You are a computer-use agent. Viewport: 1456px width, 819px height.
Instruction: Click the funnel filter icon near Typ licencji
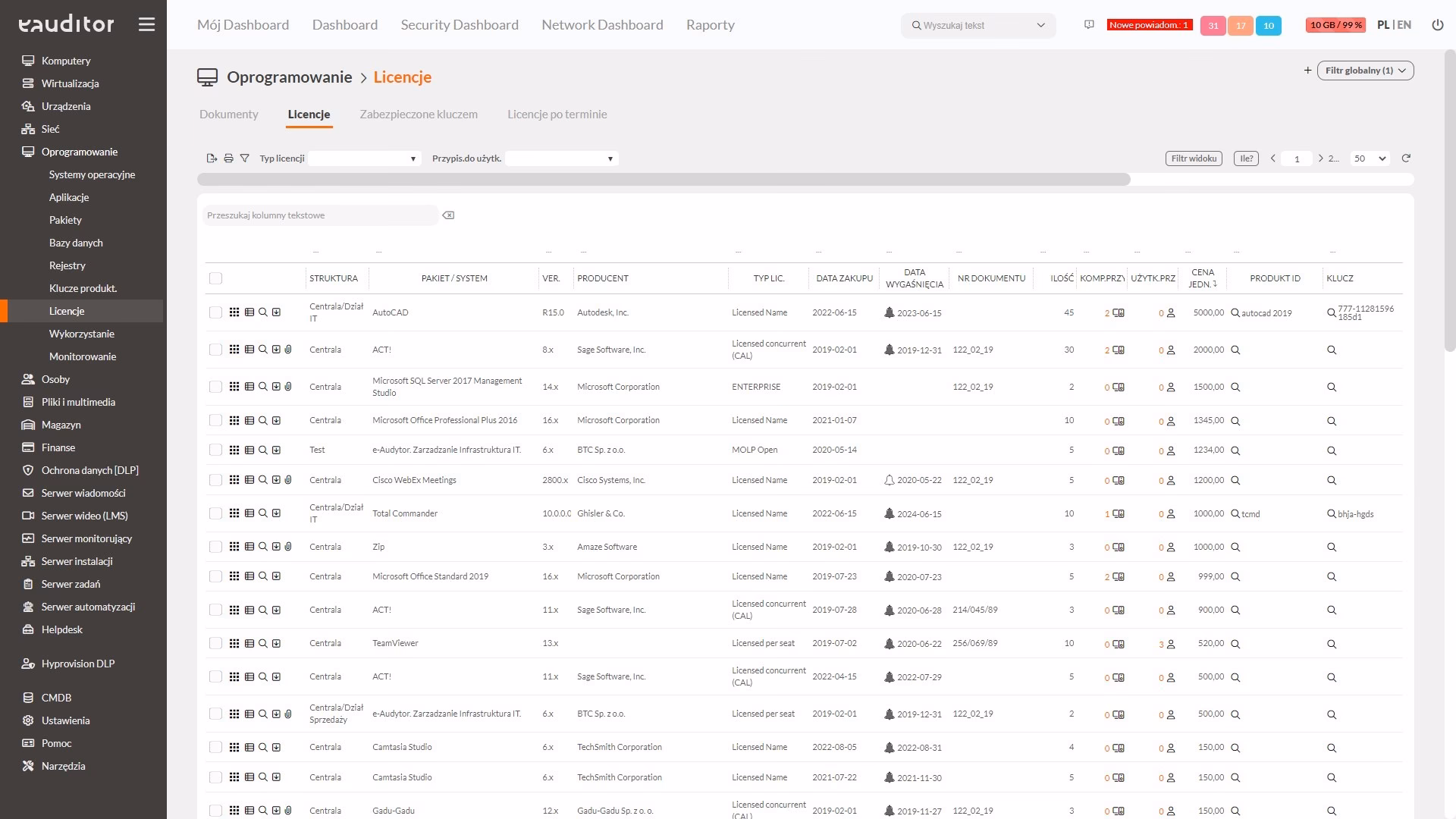(244, 158)
